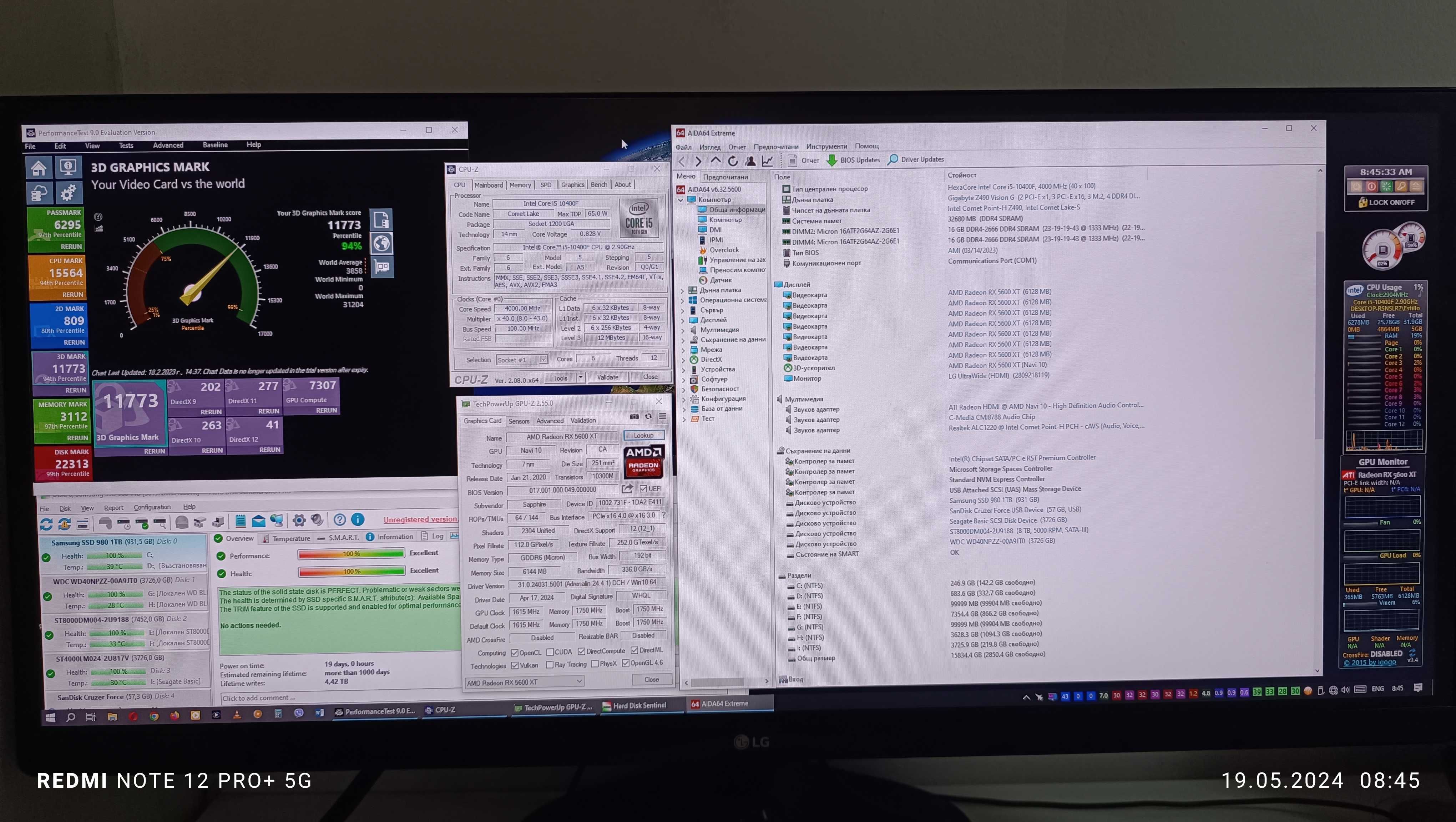
Task: Open CPU-Z Tools dropdown arrow
Action: pyautogui.click(x=581, y=377)
